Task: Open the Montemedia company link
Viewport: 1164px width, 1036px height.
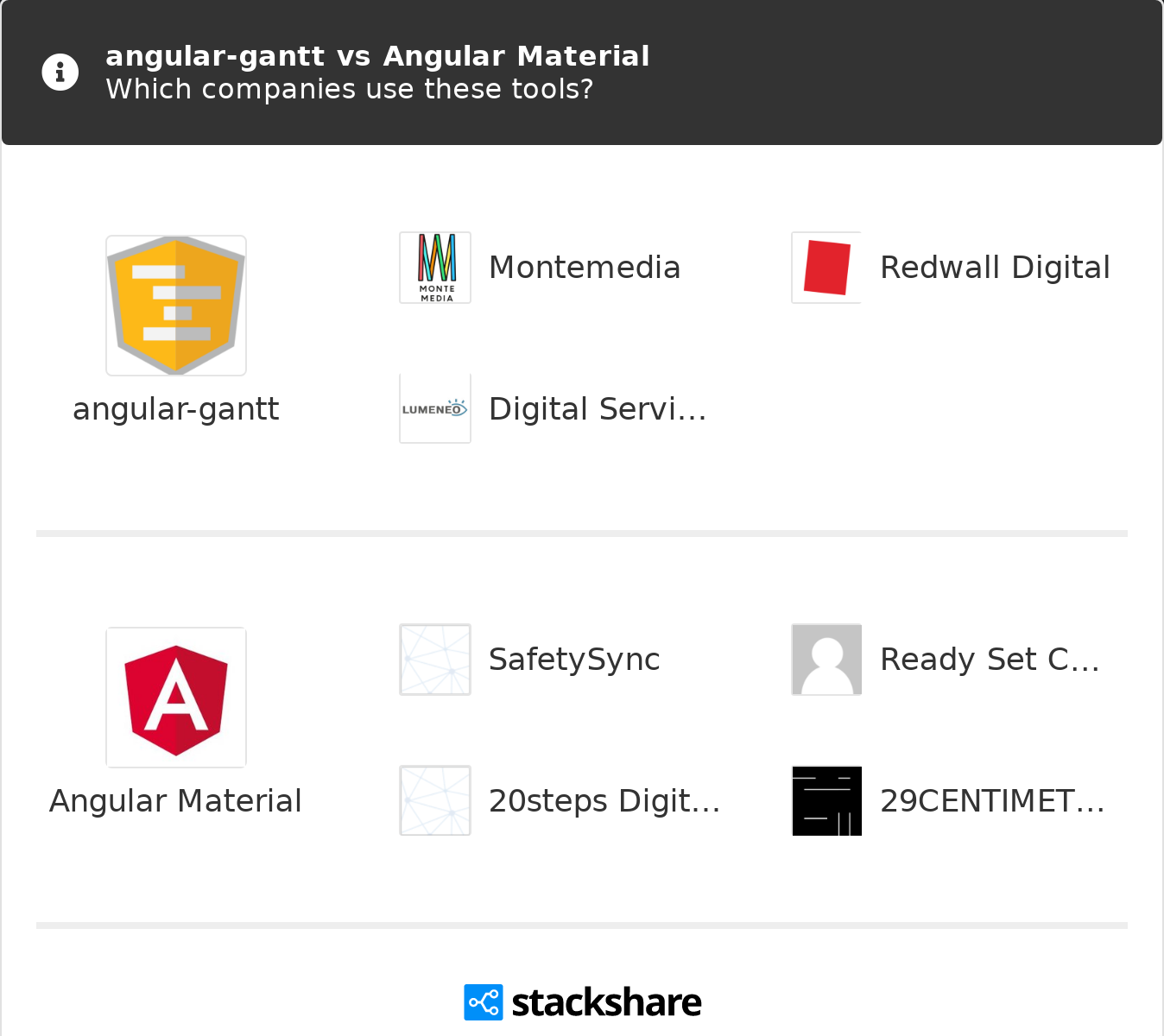Action: (x=585, y=268)
